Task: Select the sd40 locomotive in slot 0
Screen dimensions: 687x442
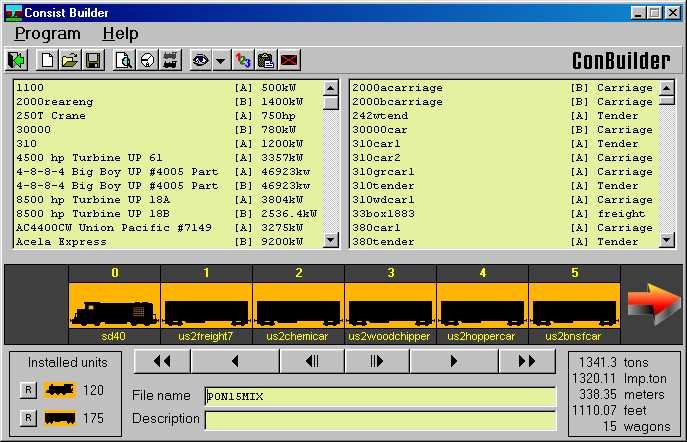Action: pos(114,305)
